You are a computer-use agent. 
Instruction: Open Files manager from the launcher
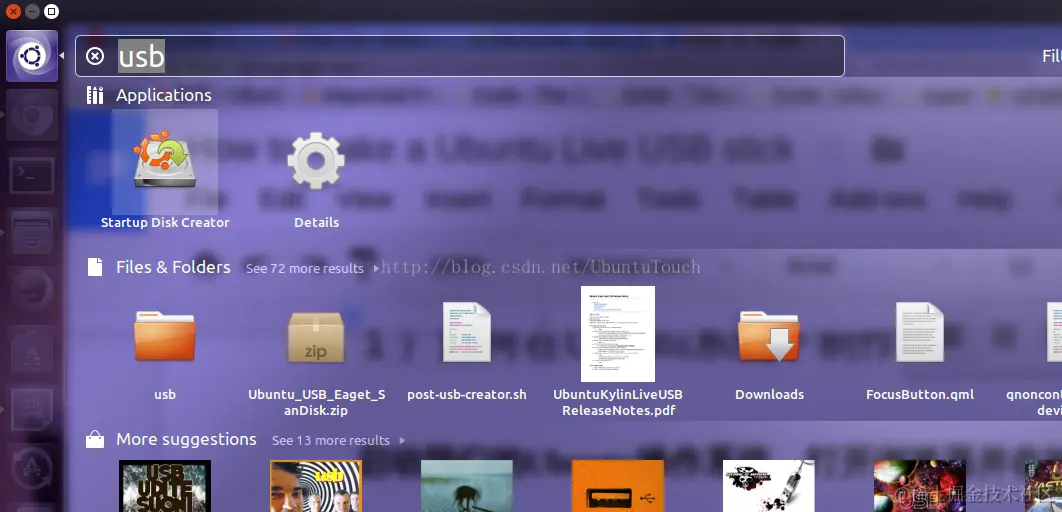pos(32,232)
